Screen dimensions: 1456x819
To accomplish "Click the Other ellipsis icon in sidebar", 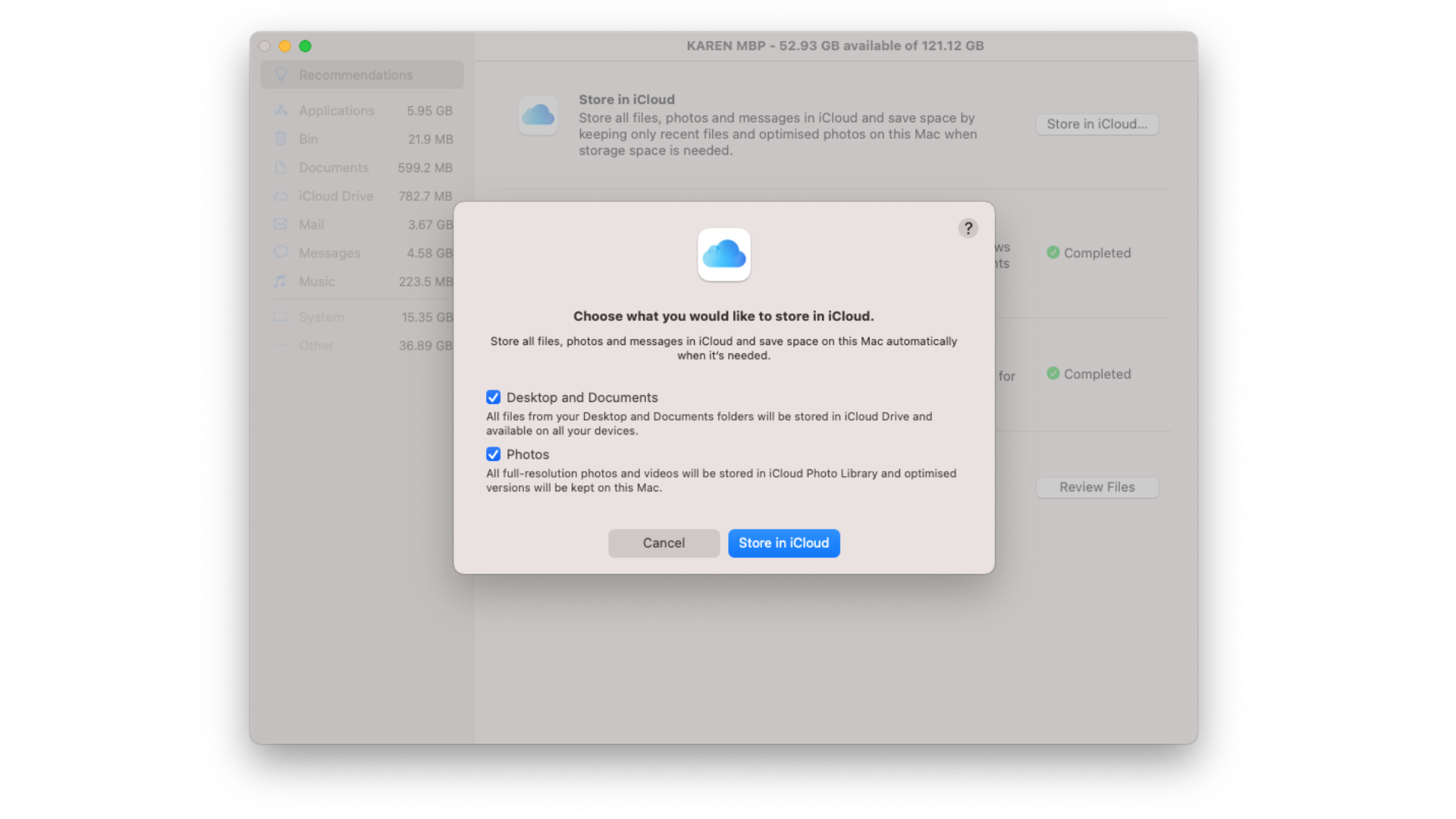I will (280, 345).
